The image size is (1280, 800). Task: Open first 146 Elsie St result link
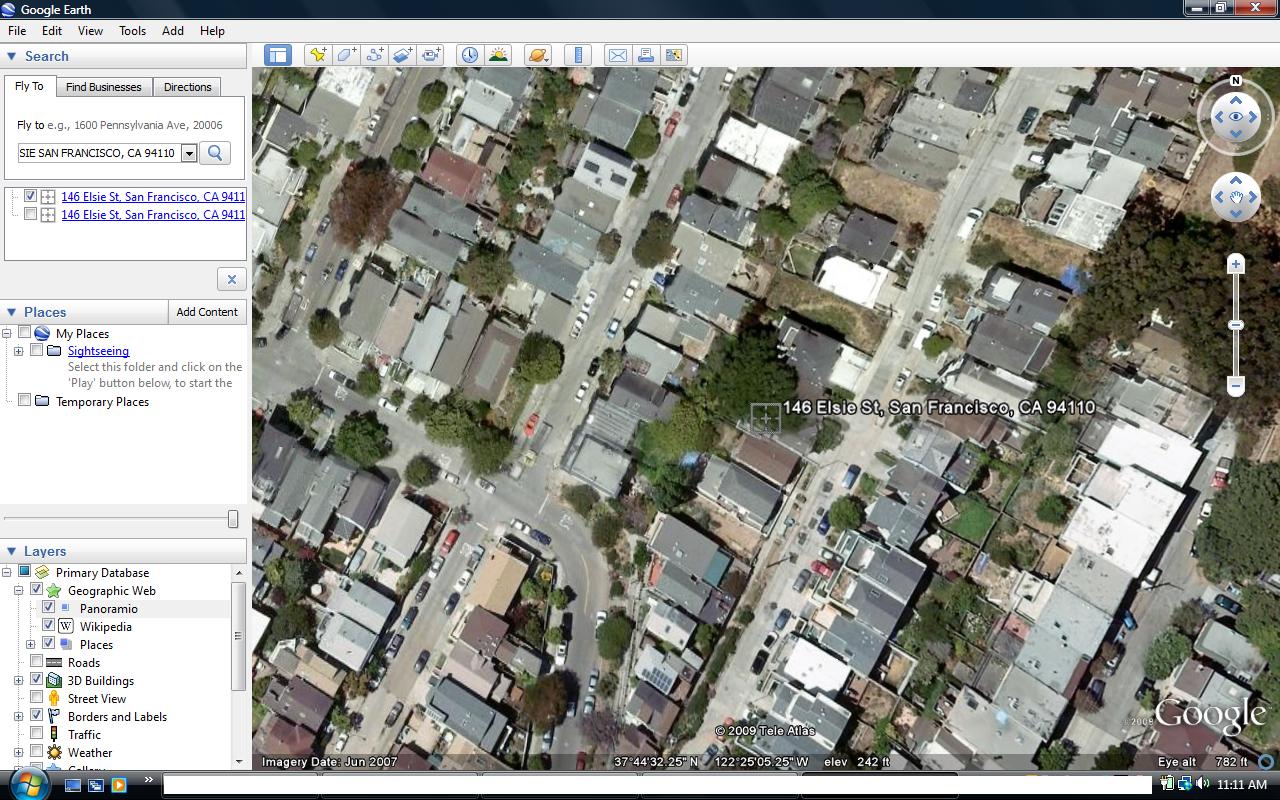tap(153, 197)
